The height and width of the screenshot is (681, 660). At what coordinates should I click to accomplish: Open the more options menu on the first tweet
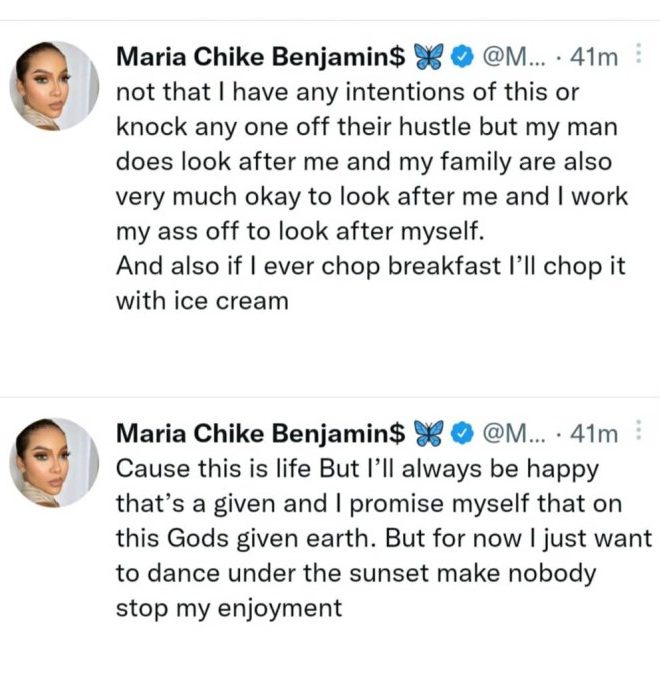[639, 56]
